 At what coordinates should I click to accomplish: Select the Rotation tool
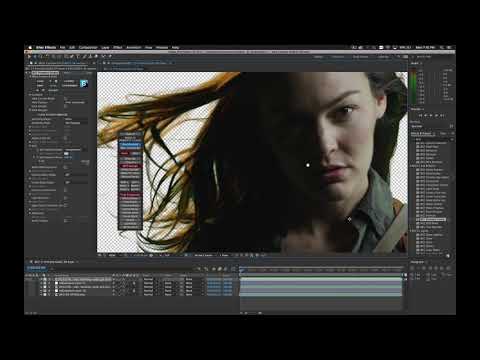(x=47, y=57)
